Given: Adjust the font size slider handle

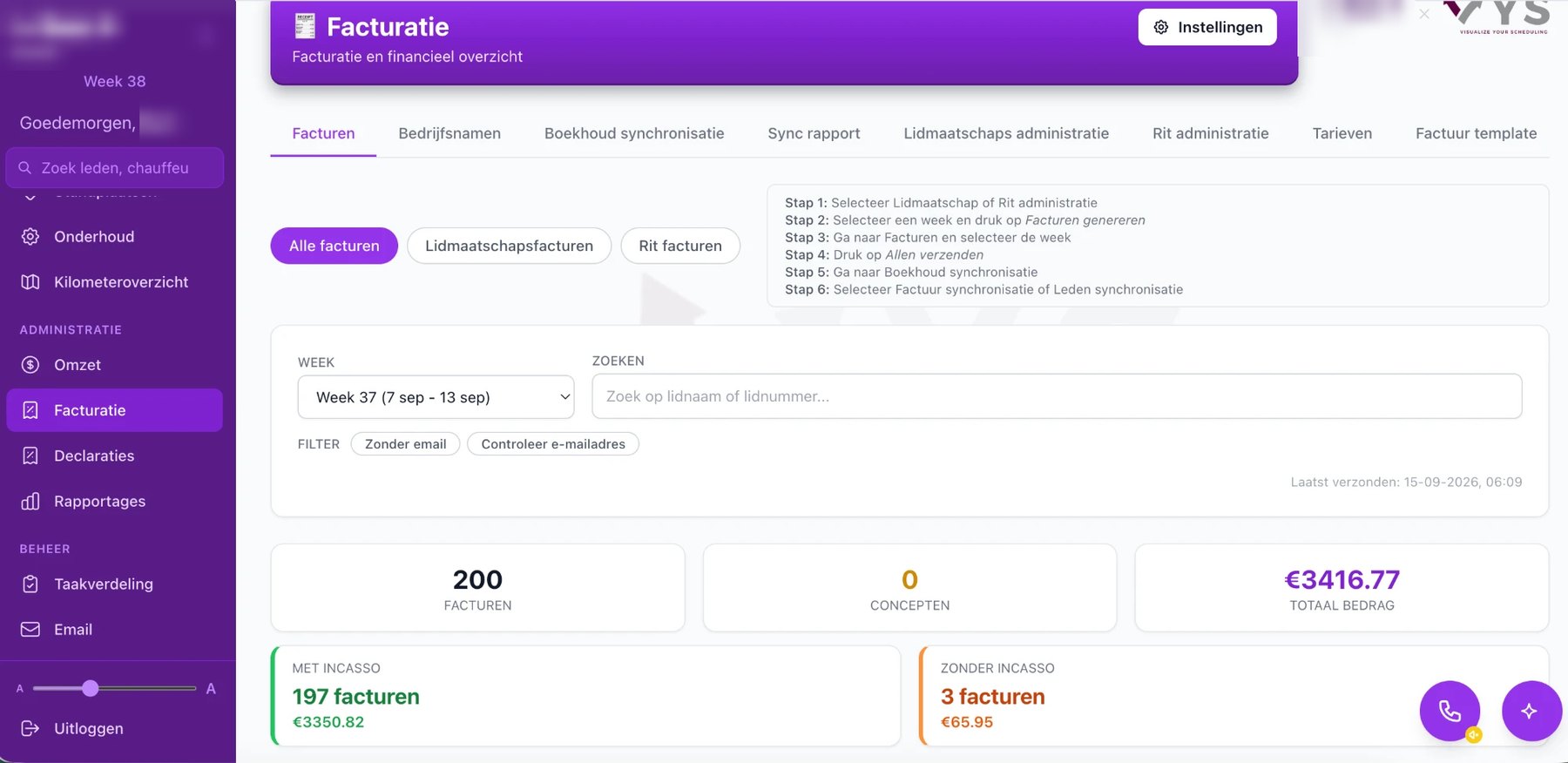Looking at the screenshot, I should coord(91,688).
